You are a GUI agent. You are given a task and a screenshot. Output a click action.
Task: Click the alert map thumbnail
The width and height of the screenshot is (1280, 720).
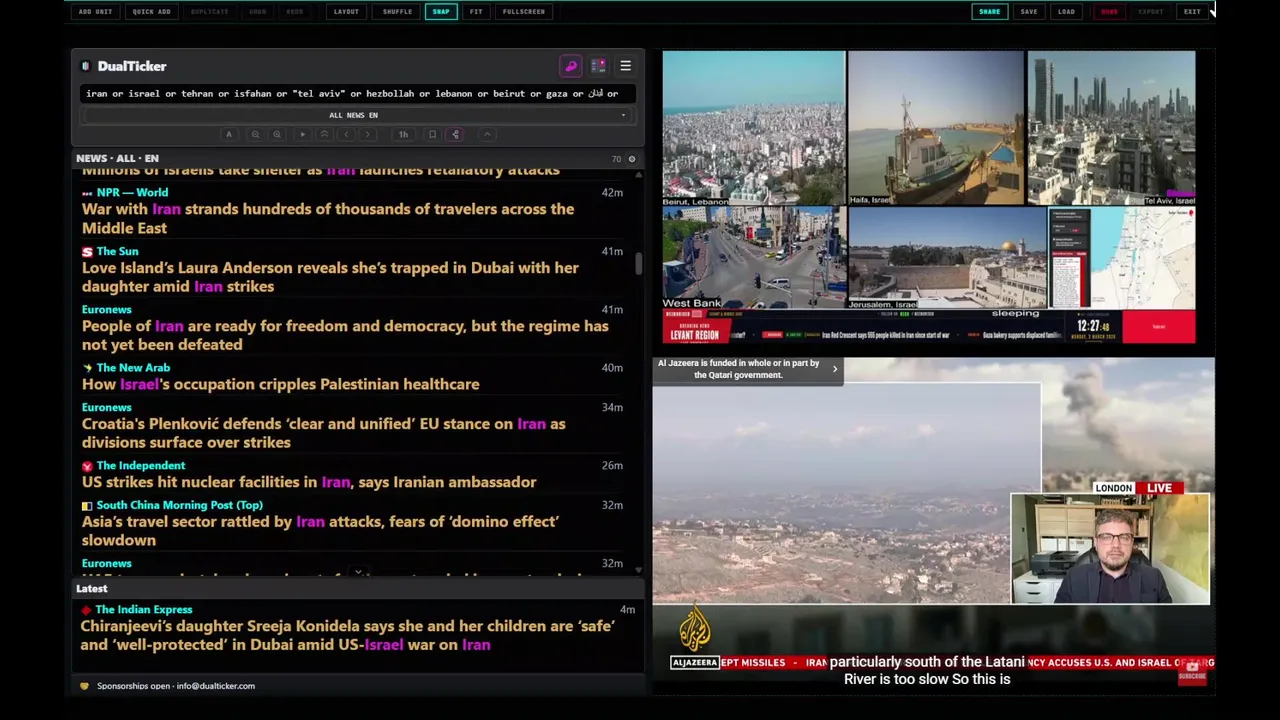1122,258
